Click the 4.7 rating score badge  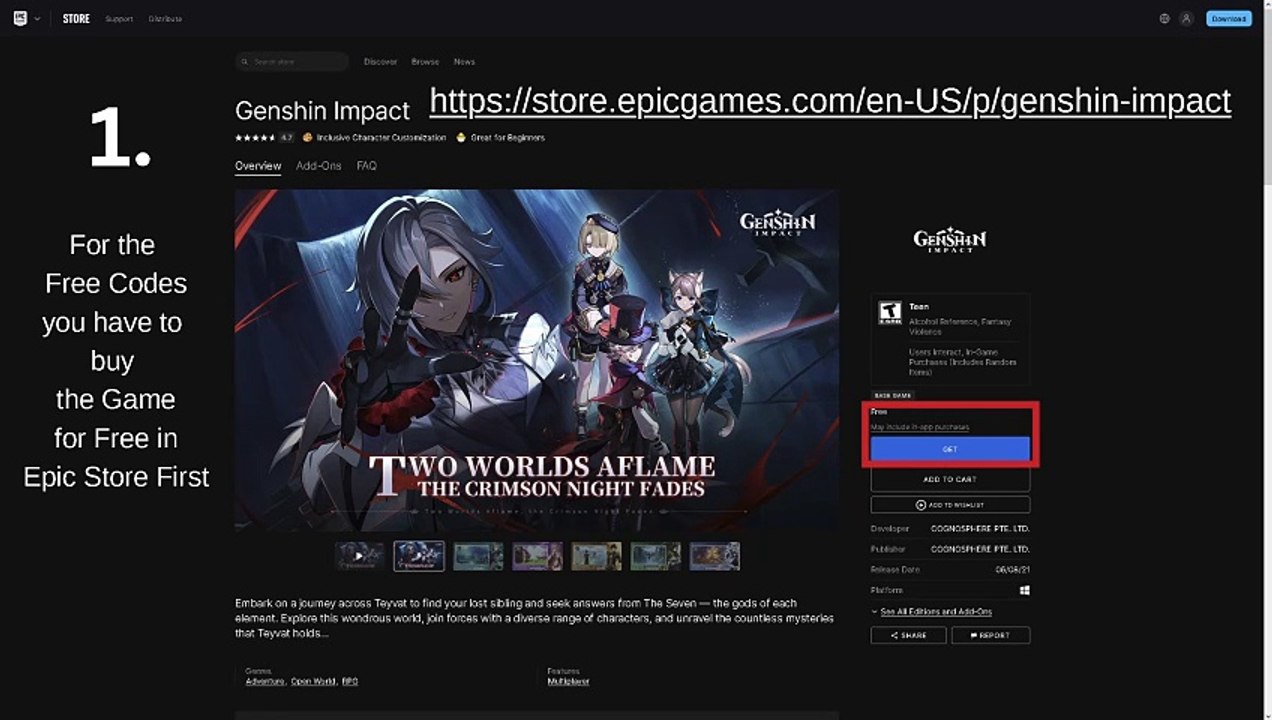pos(286,138)
